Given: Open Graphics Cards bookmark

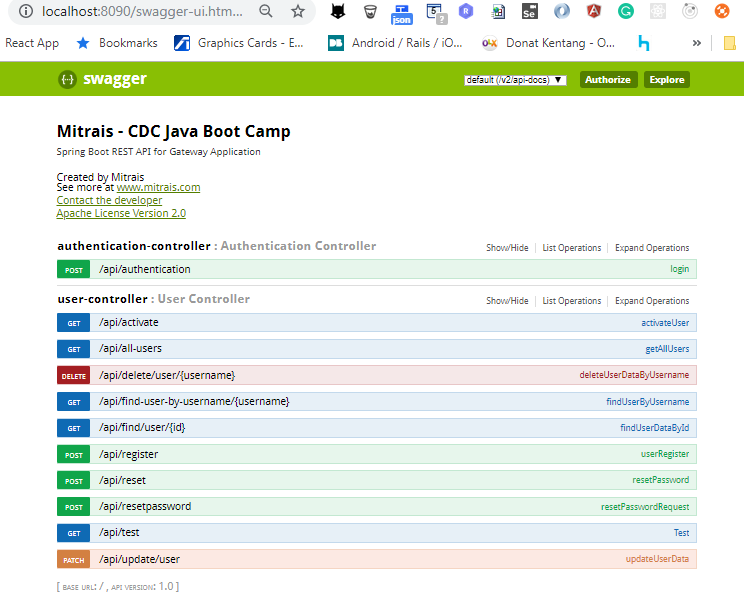Looking at the screenshot, I should 239,43.
